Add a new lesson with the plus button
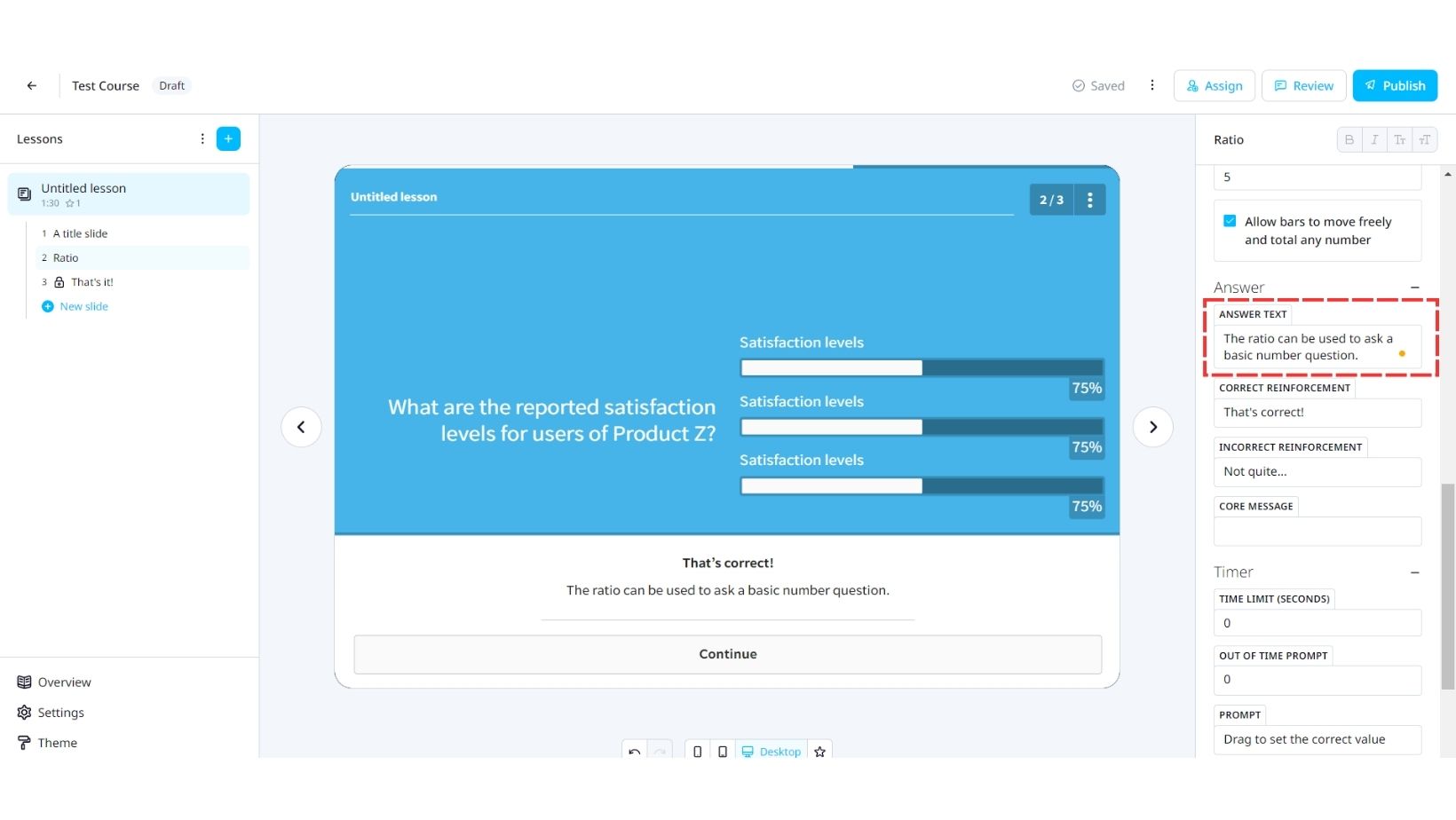This screenshot has height=820, width=1456. [x=228, y=139]
